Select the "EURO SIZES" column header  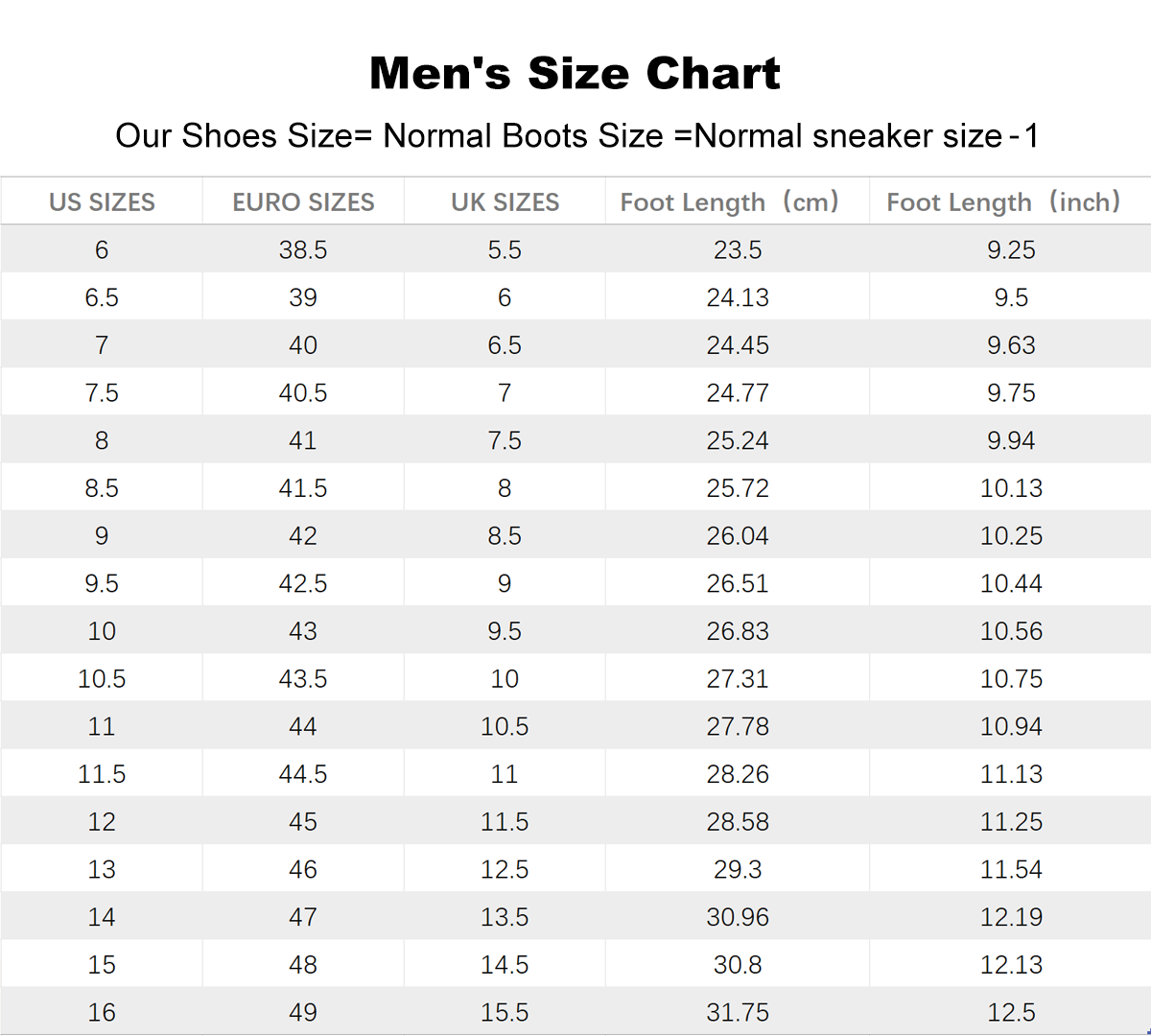303,202
